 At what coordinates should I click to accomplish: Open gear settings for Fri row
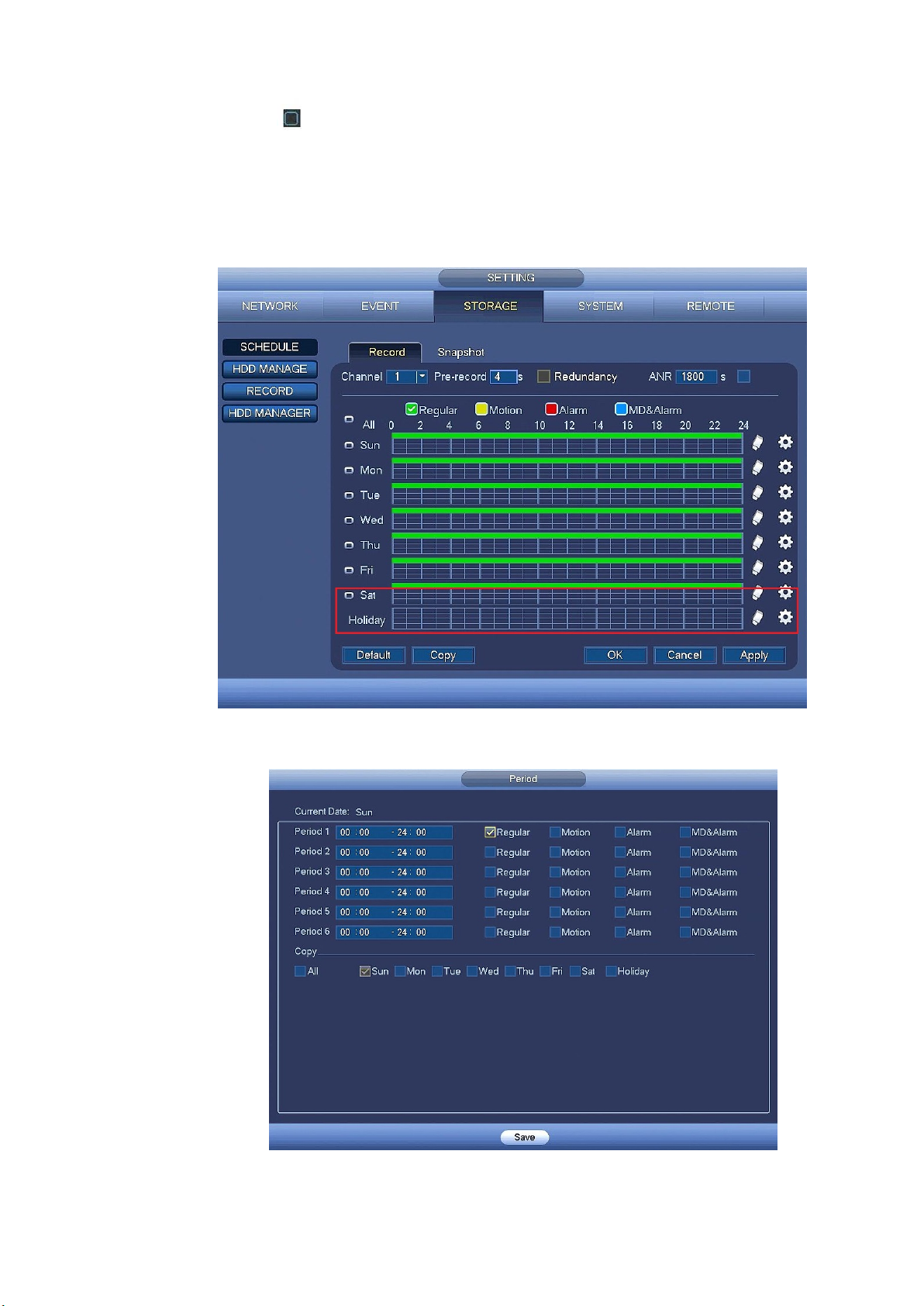coord(785,567)
